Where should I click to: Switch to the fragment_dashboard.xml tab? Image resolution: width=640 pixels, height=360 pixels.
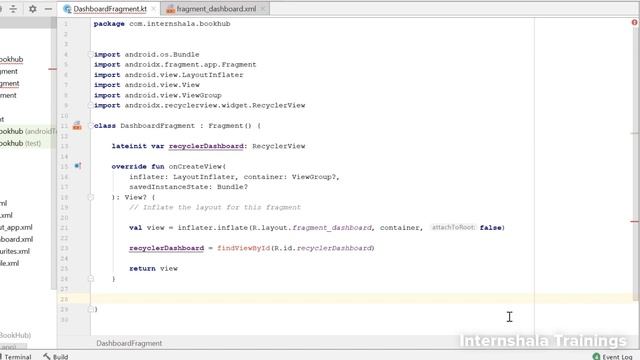click(x=216, y=9)
